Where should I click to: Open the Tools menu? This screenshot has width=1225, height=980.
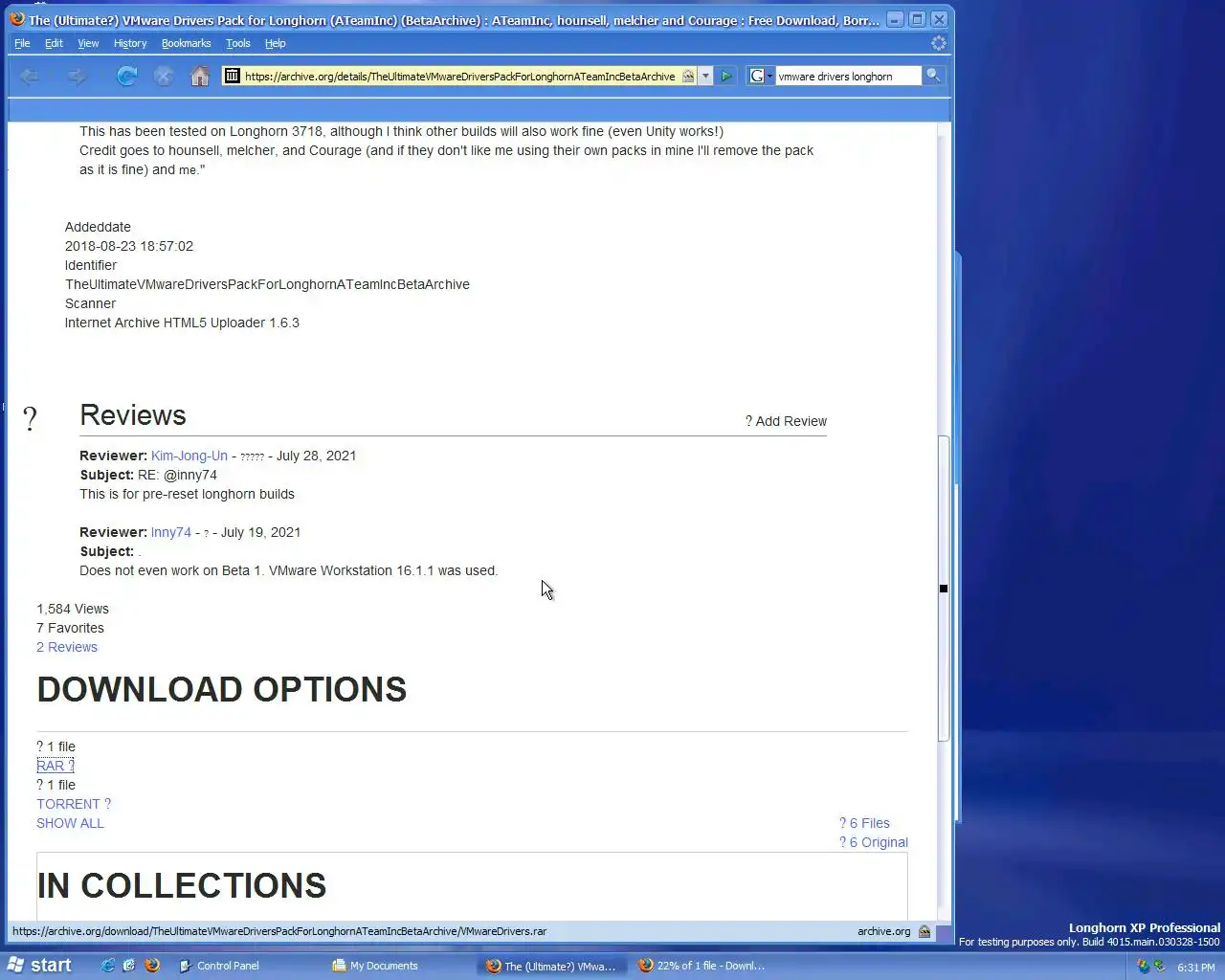pyautogui.click(x=238, y=43)
